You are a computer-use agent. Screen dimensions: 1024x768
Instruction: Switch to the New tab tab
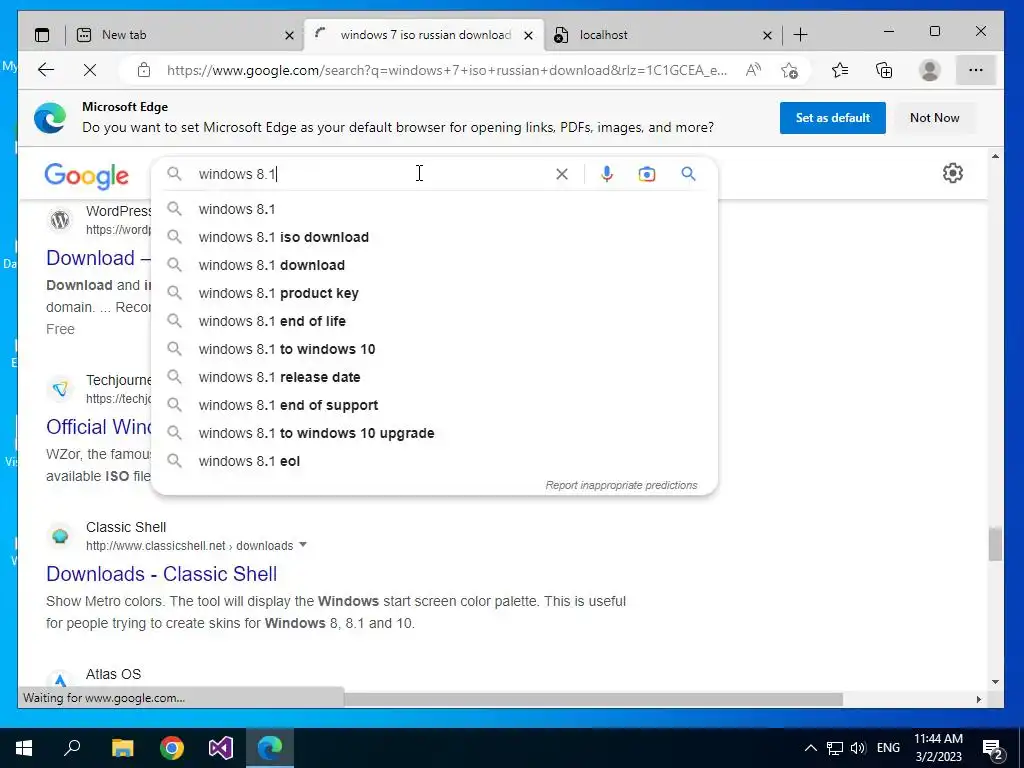pyautogui.click(x=185, y=35)
